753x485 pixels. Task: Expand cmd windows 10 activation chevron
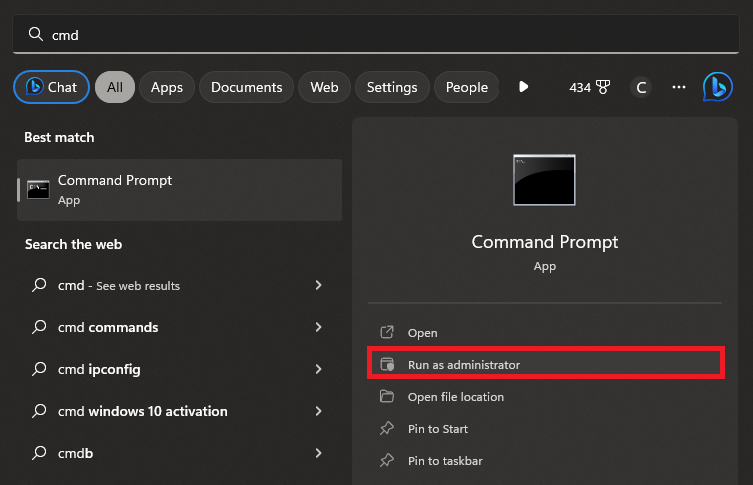click(x=318, y=411)
